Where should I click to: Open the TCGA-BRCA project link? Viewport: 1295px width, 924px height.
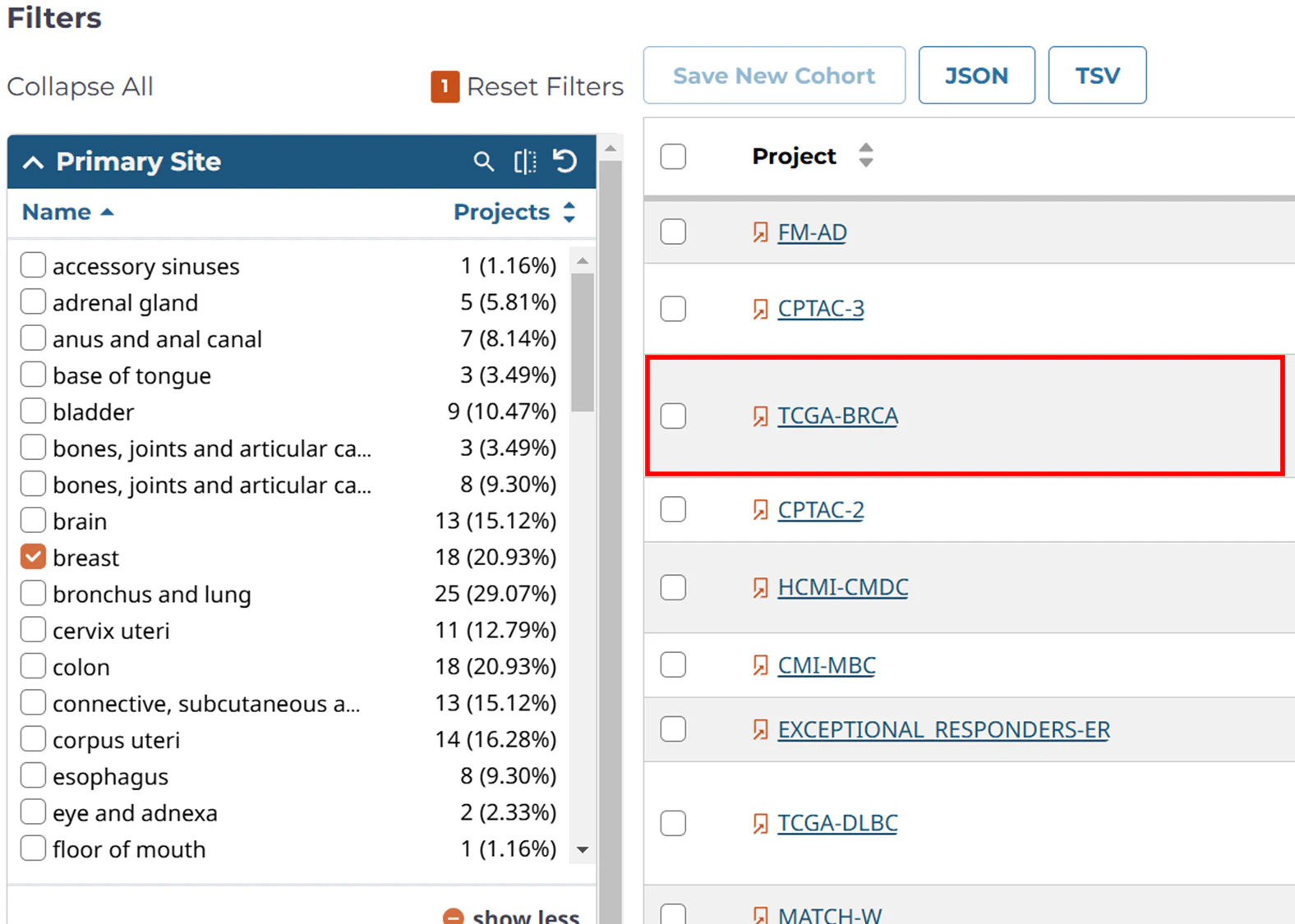pyautogui.click(x=838, y=416)
